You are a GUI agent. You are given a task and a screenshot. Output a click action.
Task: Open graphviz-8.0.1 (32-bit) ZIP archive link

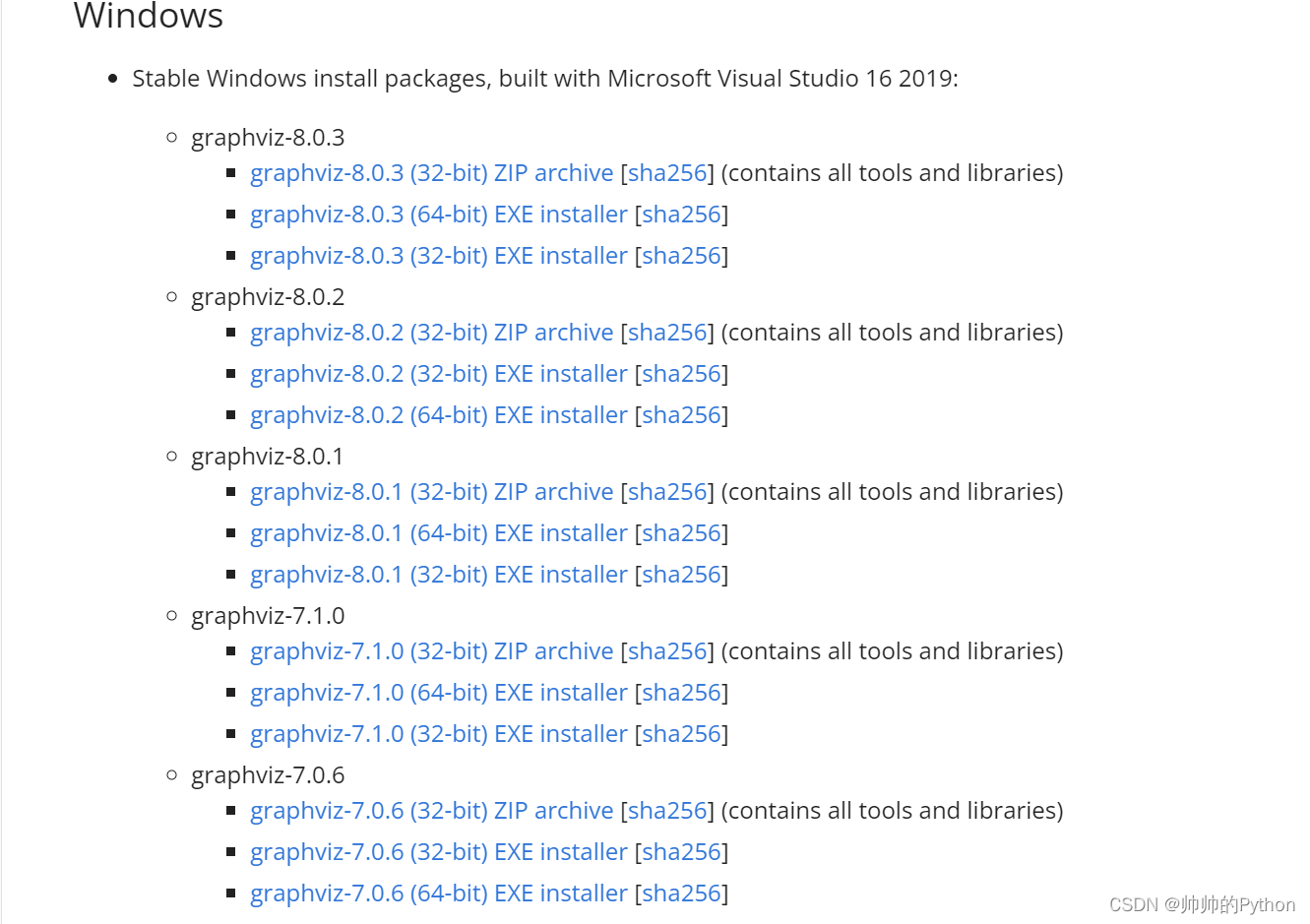tap(431, 492)
